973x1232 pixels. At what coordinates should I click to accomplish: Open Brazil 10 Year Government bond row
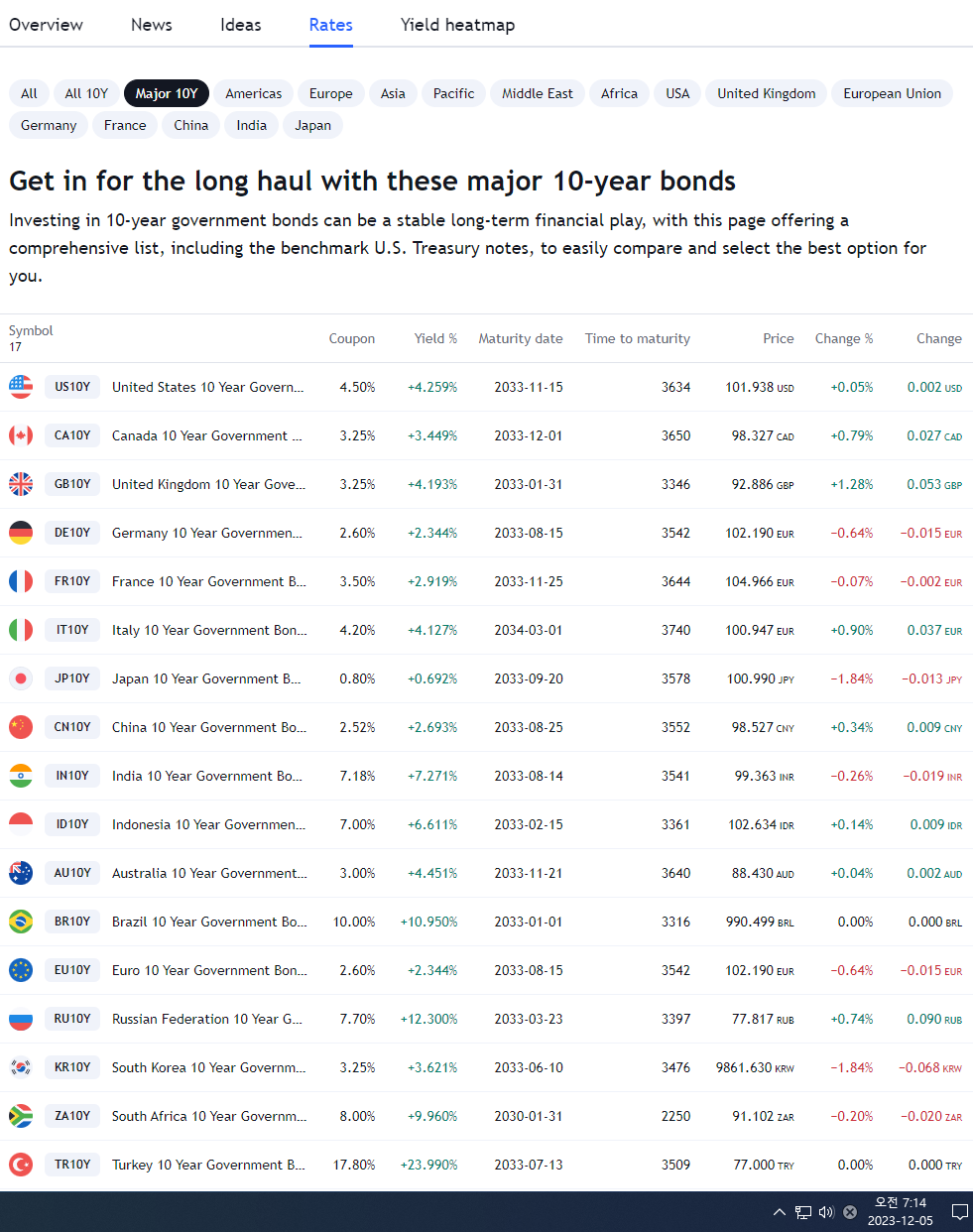coord(486,922)
